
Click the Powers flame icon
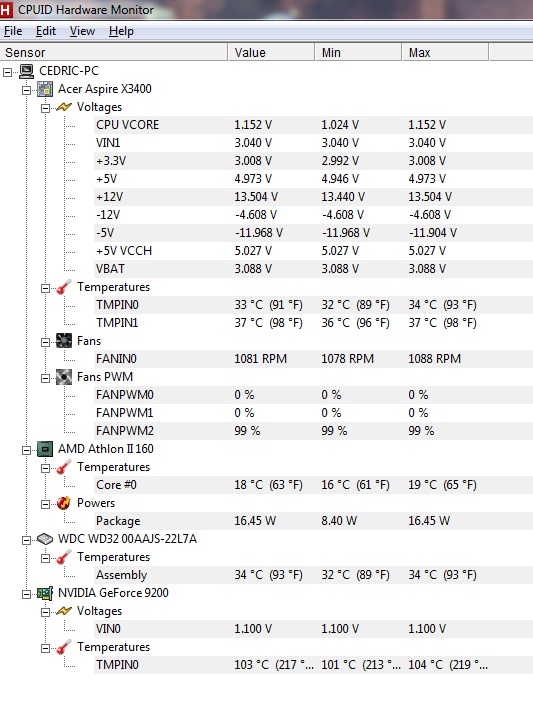tap(64, 503)
